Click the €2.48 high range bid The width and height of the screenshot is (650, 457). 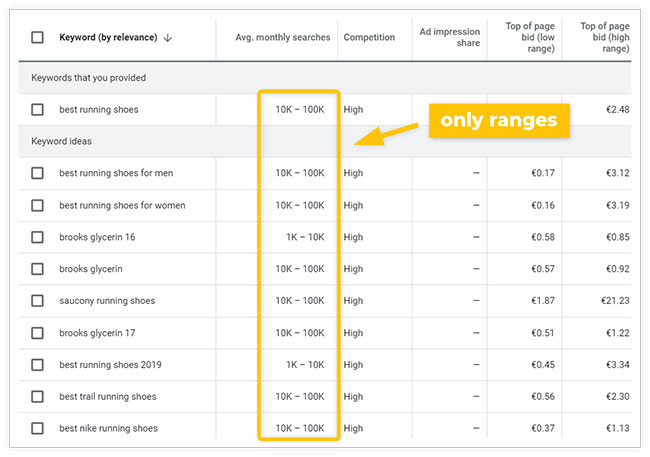point(617,109)
